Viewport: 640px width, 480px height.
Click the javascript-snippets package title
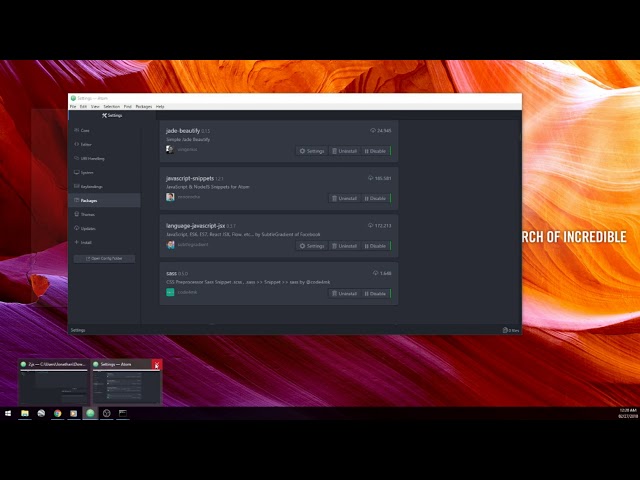click(x=190, y=178)
